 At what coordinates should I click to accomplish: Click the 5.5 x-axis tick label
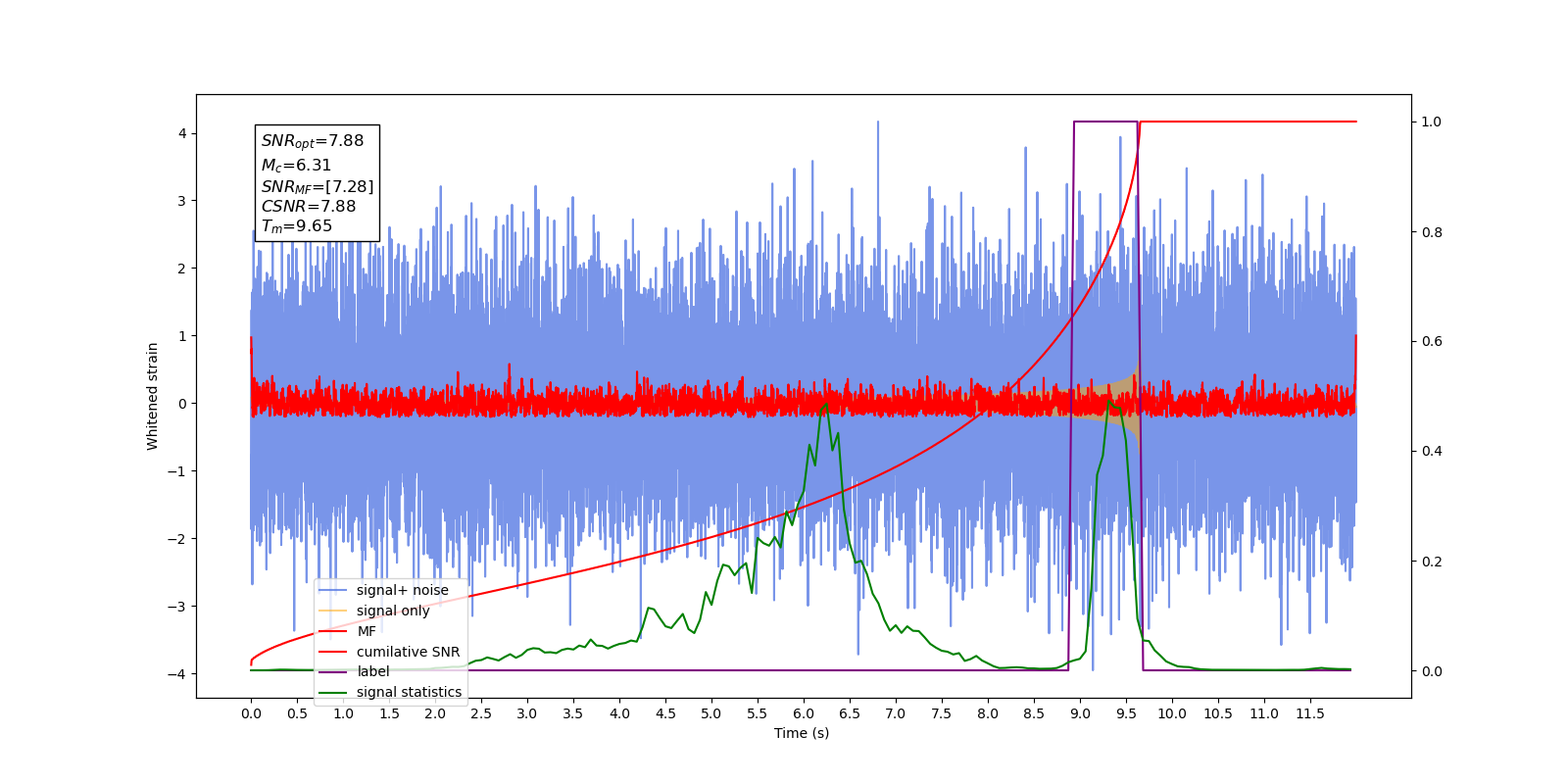tap(758, 713)
